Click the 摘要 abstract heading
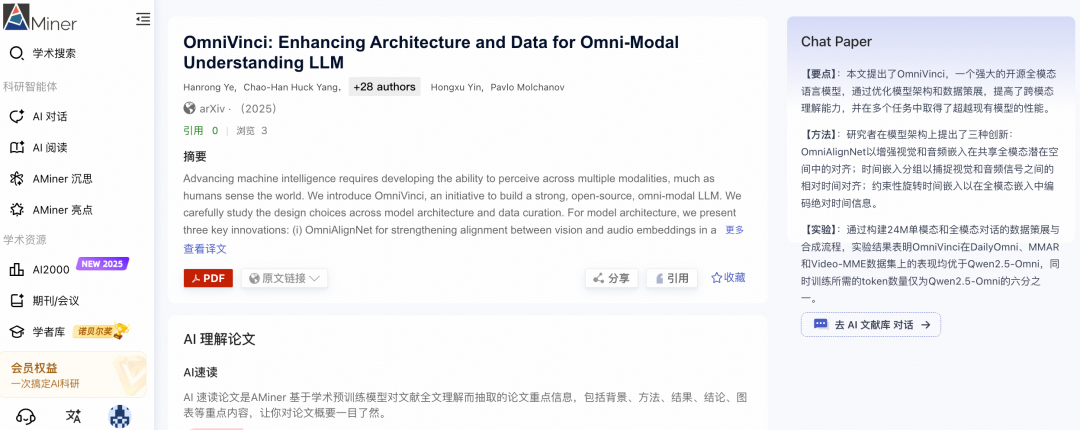 (195, 156)
